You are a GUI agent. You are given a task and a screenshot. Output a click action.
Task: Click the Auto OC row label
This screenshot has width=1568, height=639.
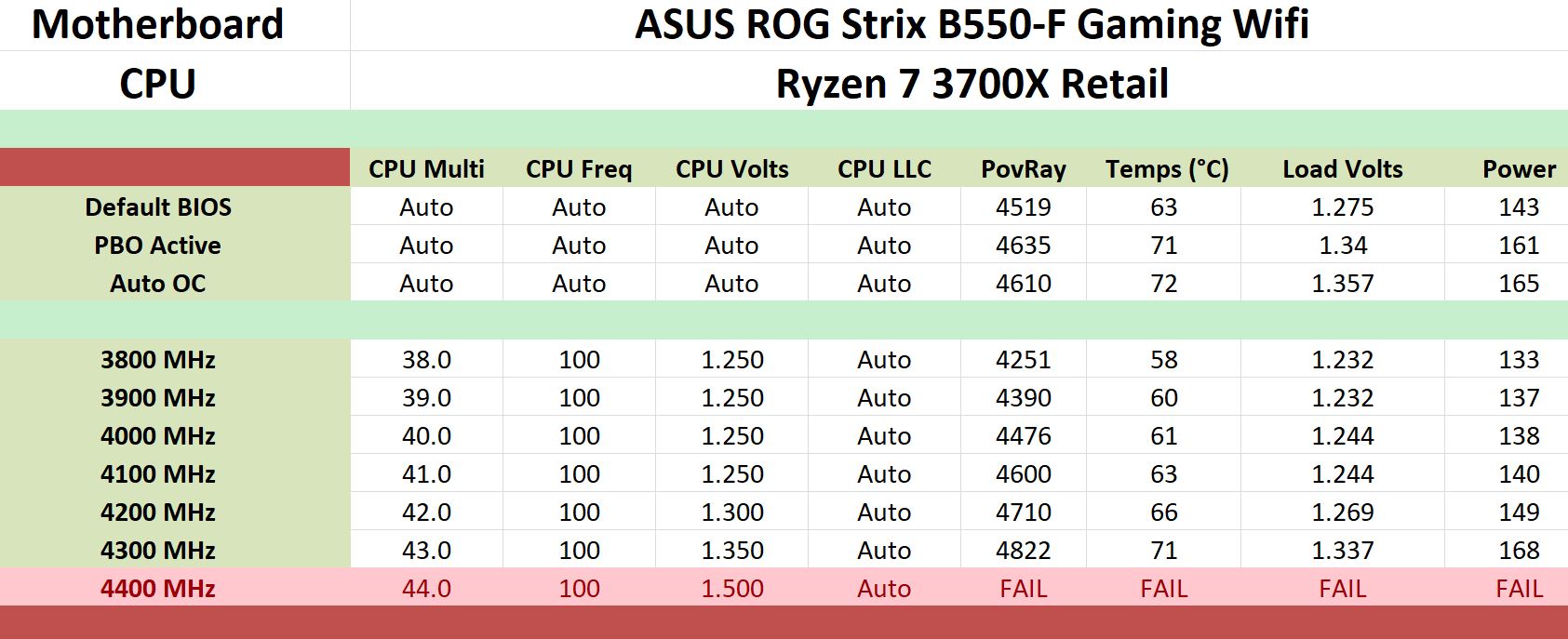[x=158, y=284]
